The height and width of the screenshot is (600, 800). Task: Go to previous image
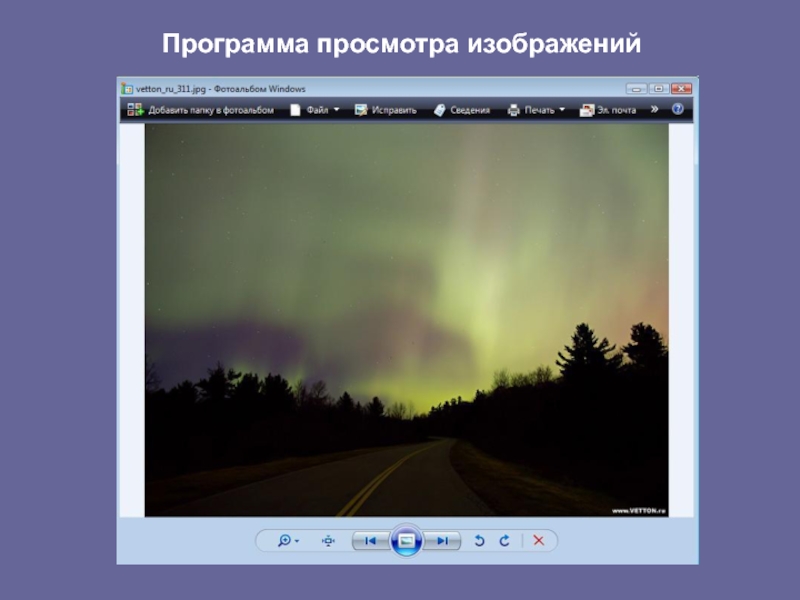coord(371,541)
